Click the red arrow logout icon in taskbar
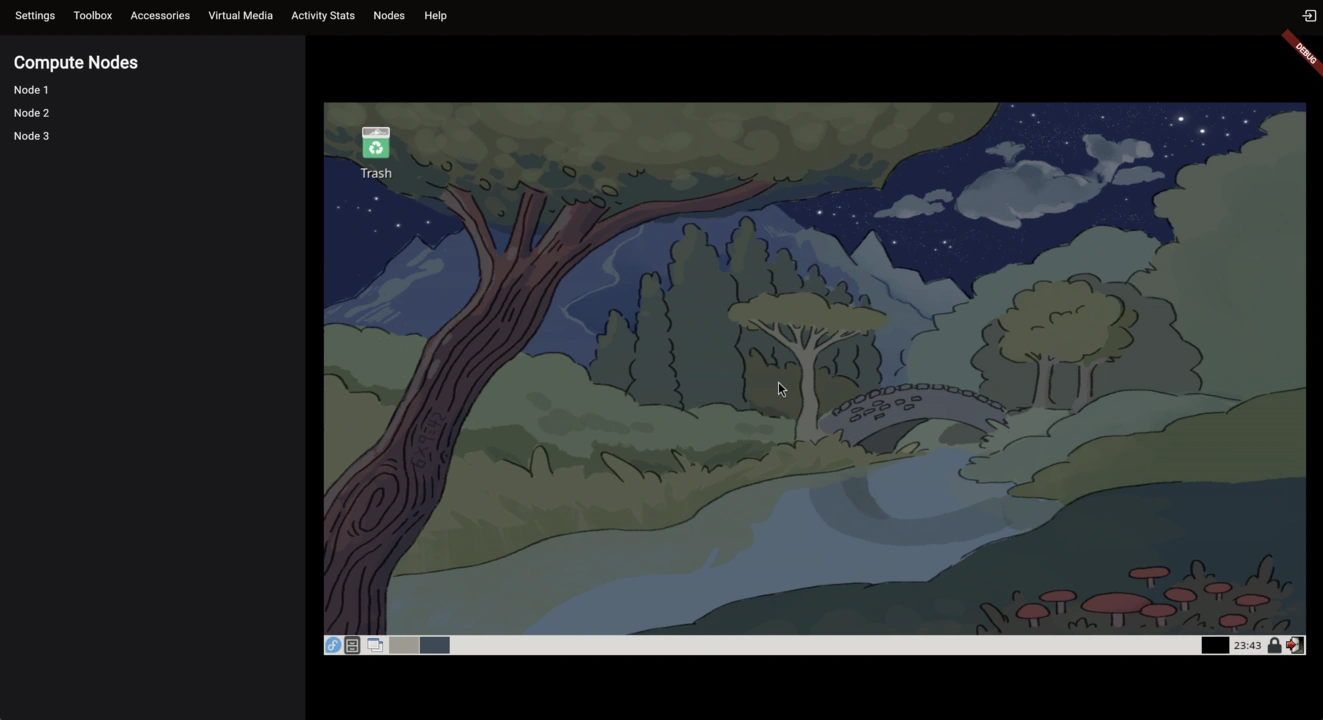 click(x=1294, y=645)
